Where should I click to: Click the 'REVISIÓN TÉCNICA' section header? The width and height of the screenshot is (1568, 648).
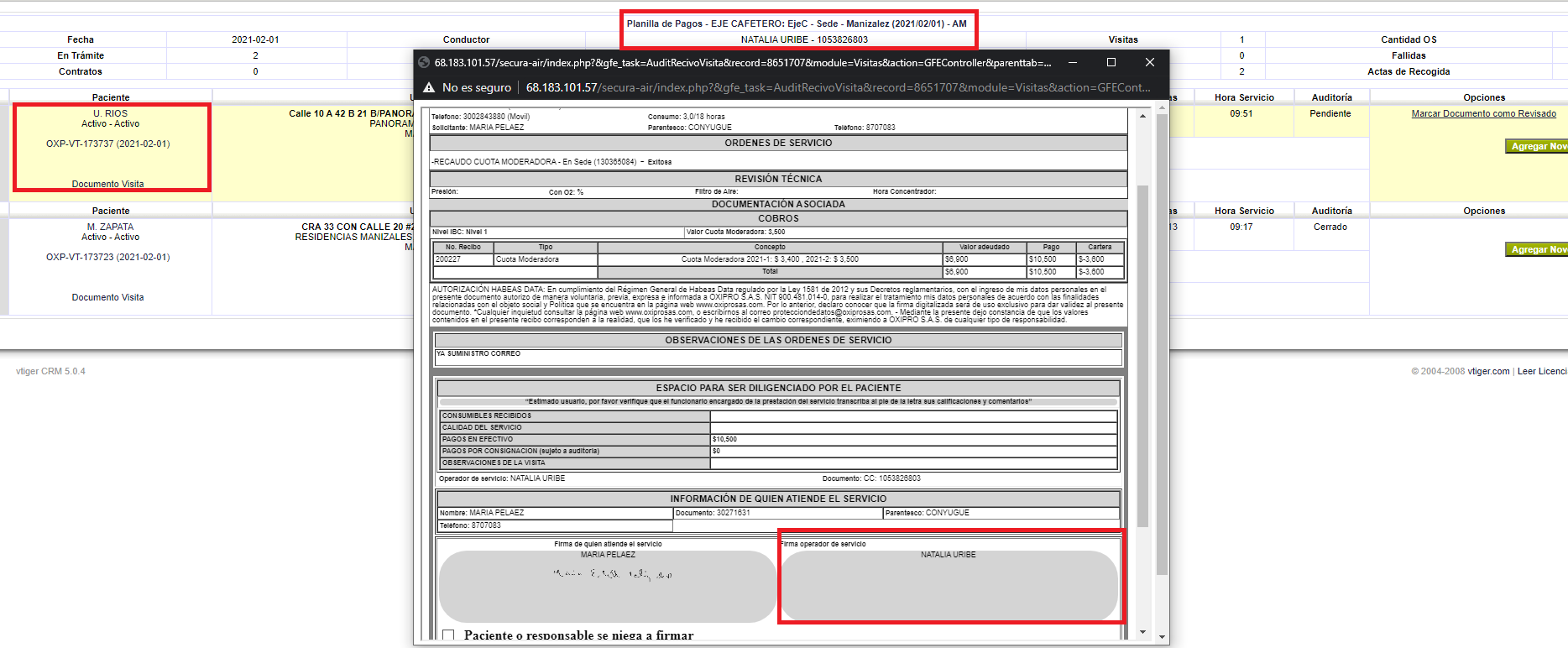pyautogui.click(x=778, y=179)
